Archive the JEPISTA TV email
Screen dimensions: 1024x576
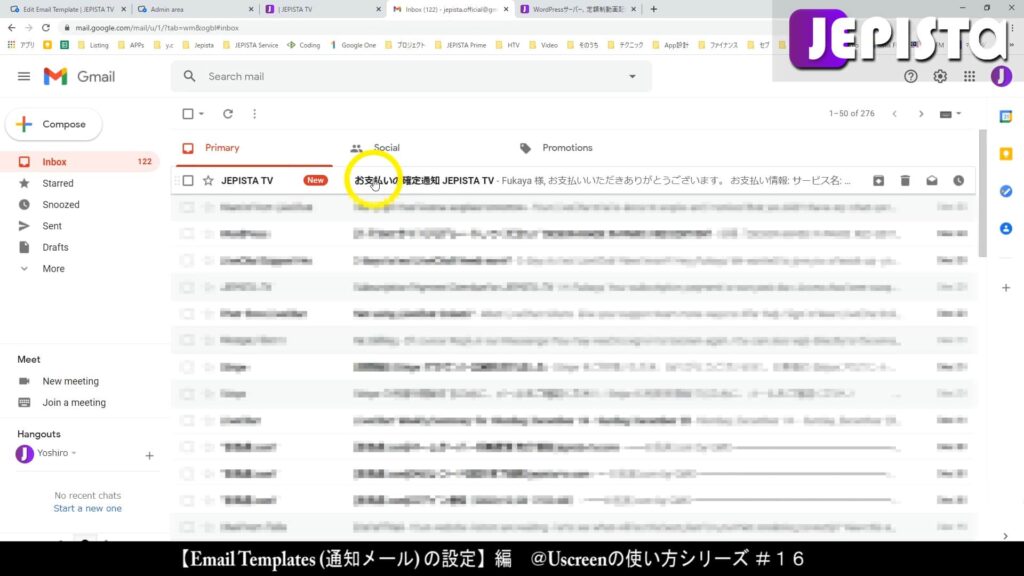(x=878, y=180)
